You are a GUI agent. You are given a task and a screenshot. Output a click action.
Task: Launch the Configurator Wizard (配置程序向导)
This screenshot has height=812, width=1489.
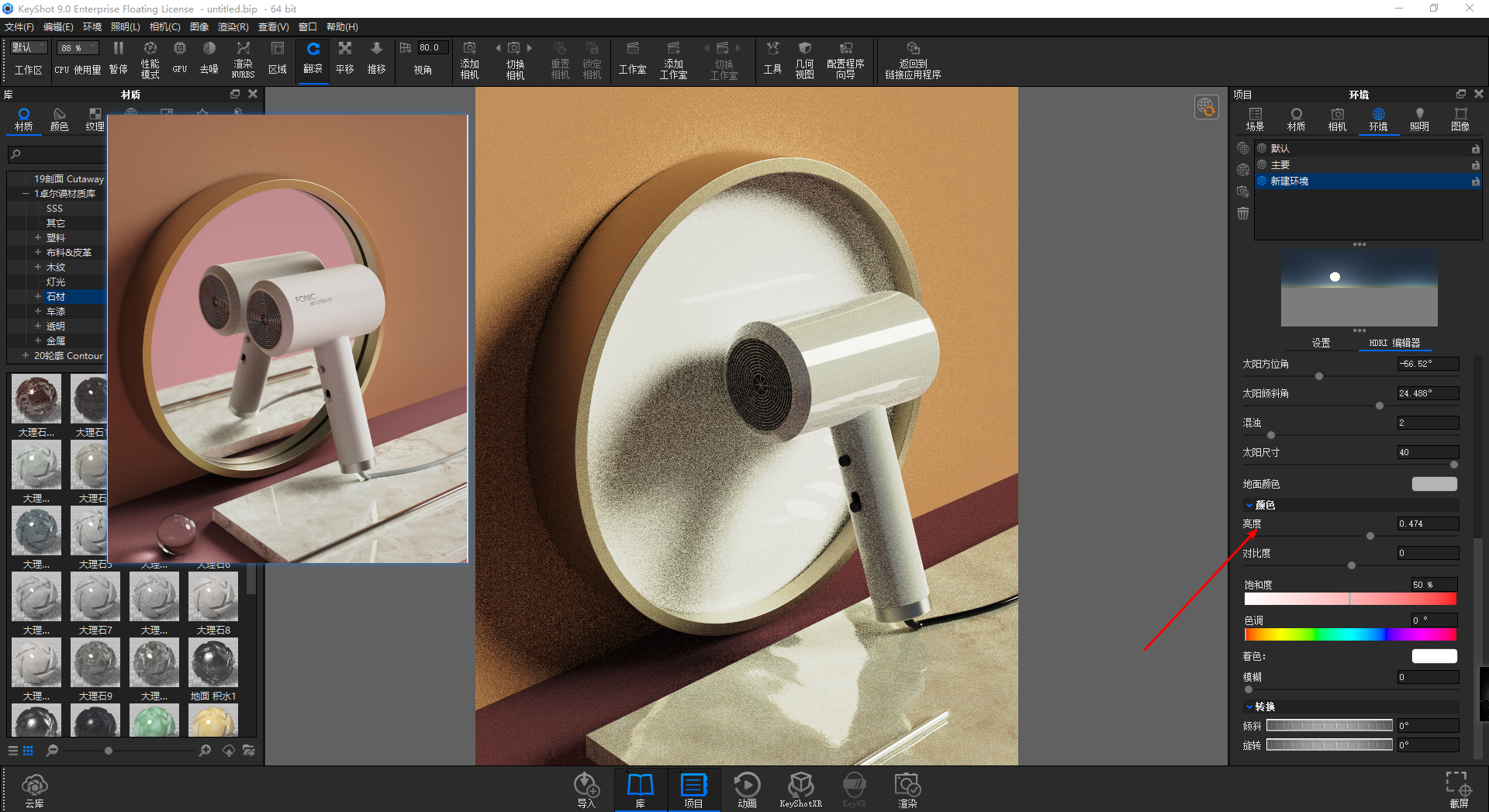point(845,59)
